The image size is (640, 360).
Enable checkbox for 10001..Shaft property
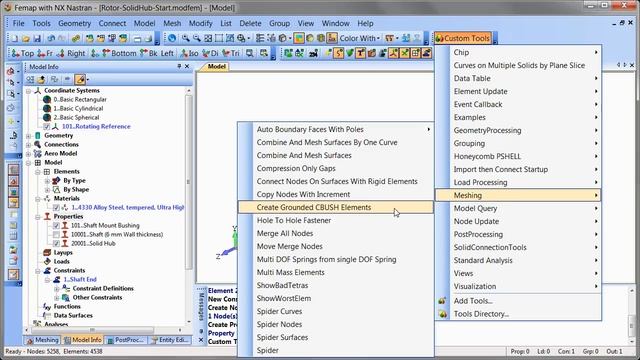click(56, 235)
